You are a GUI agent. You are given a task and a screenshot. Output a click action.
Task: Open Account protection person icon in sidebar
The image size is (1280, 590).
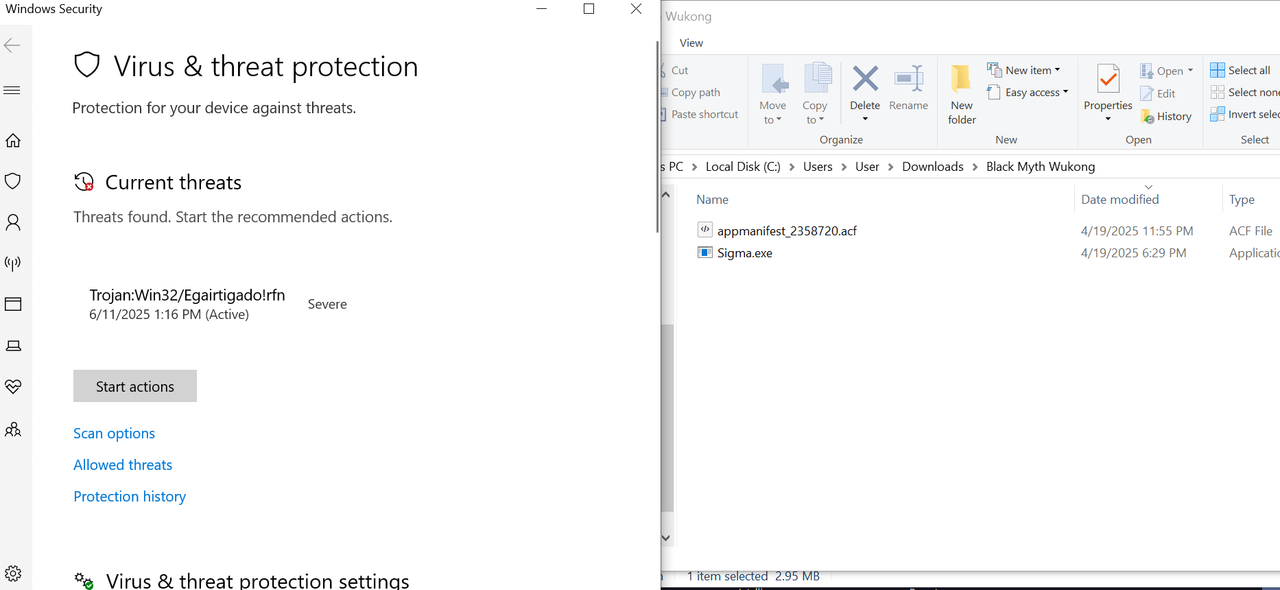(x=13, y=222)
